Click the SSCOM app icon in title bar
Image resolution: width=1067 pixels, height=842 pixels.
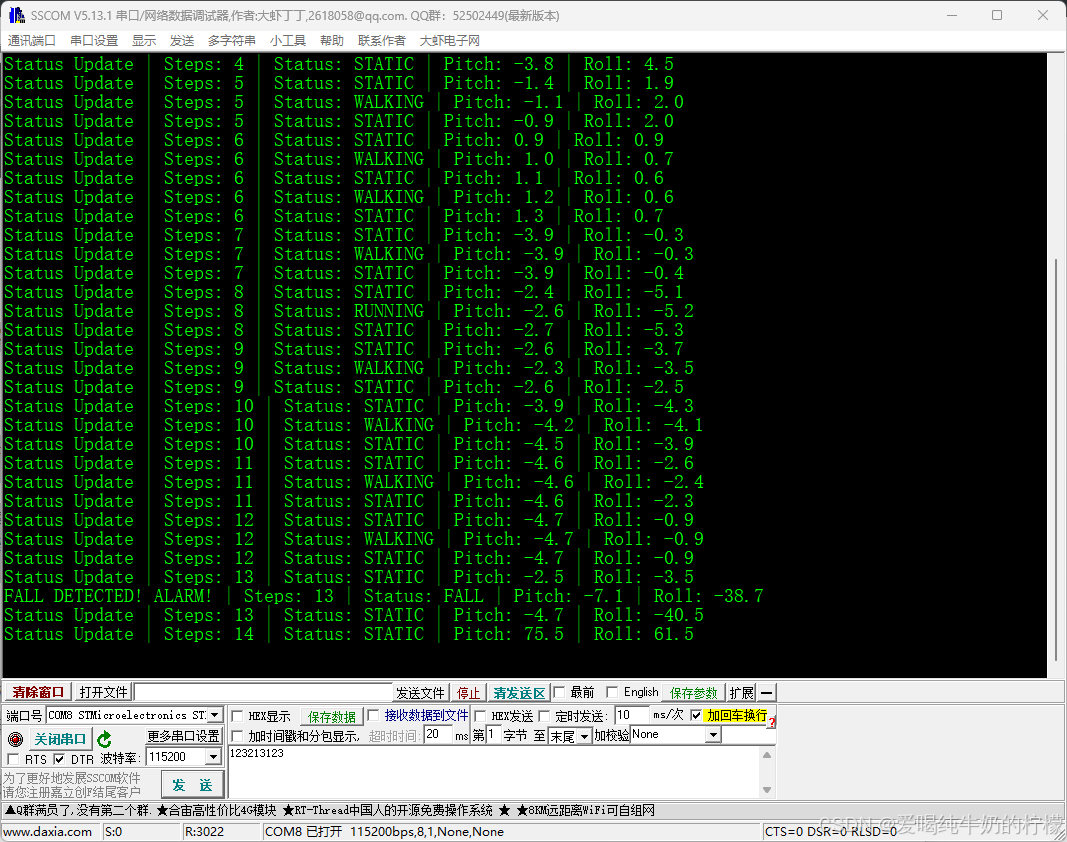tap(16, 15)
